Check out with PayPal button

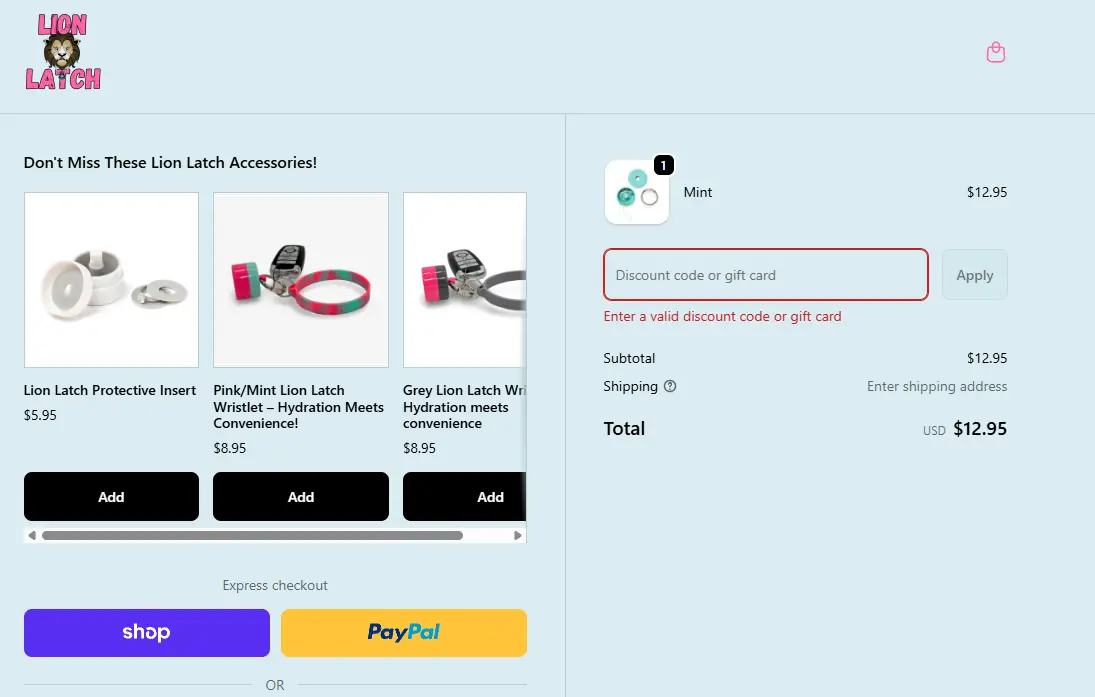click(404, 633)
